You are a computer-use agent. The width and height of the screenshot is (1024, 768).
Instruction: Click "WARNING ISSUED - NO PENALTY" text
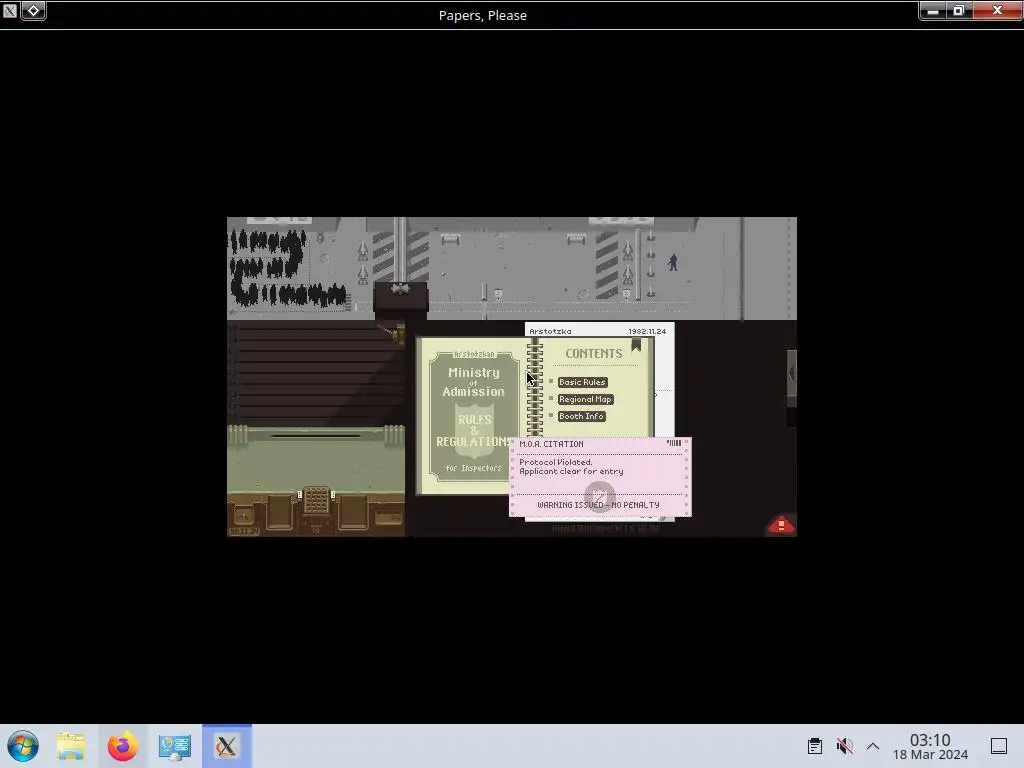[598, 505]
